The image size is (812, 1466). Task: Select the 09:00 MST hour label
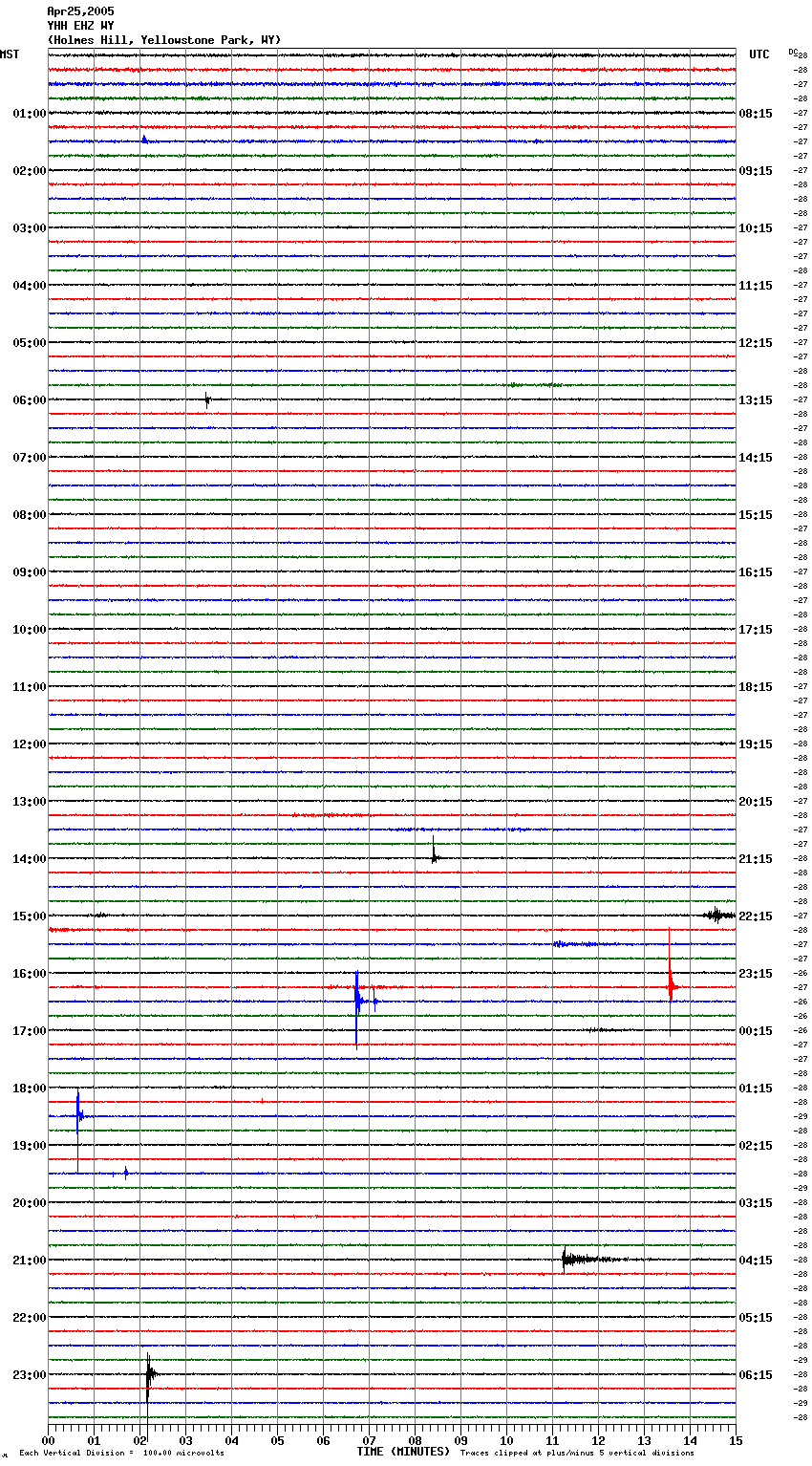click(x=29, y=572)
